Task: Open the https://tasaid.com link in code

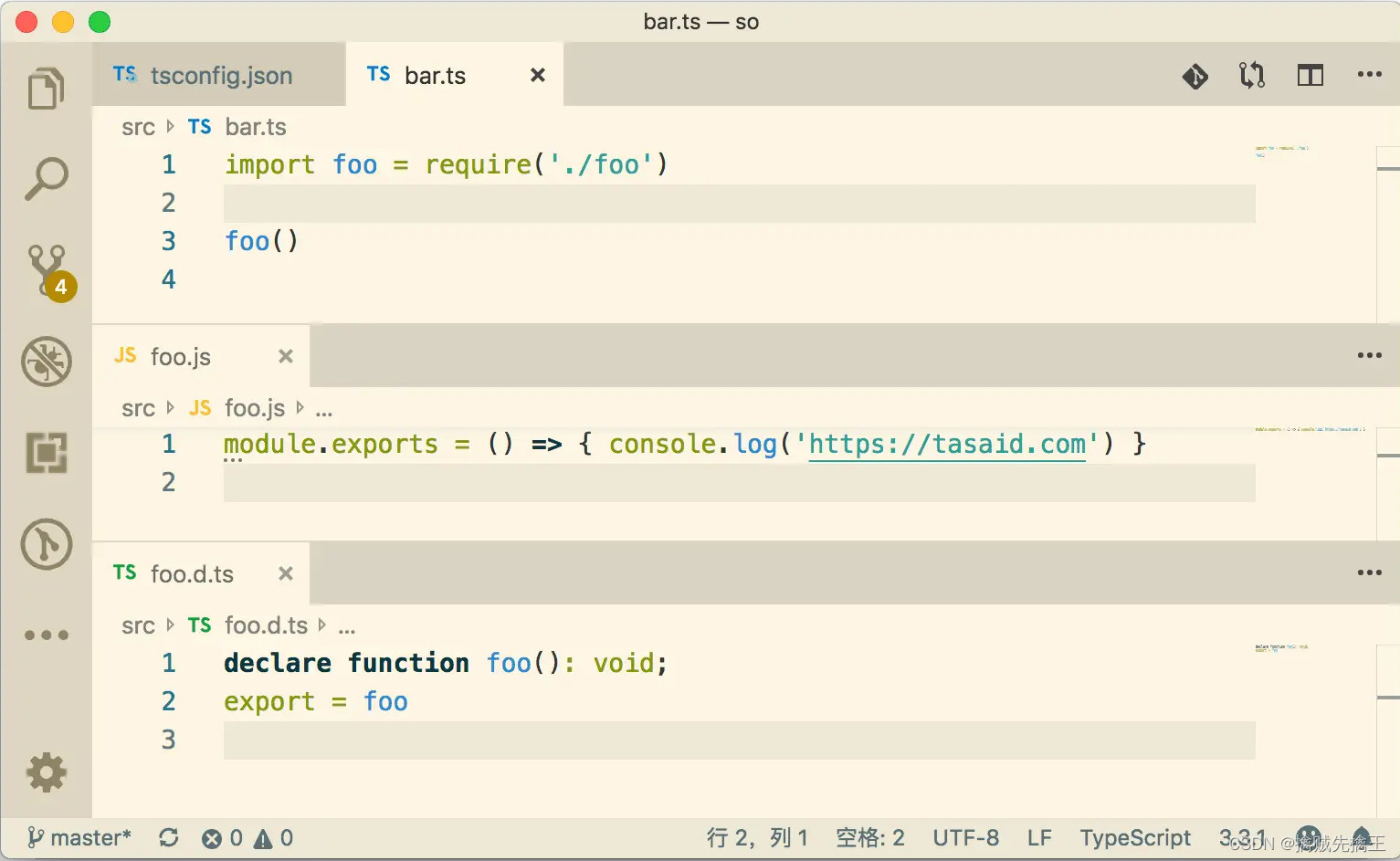Action: coord(947,445)
